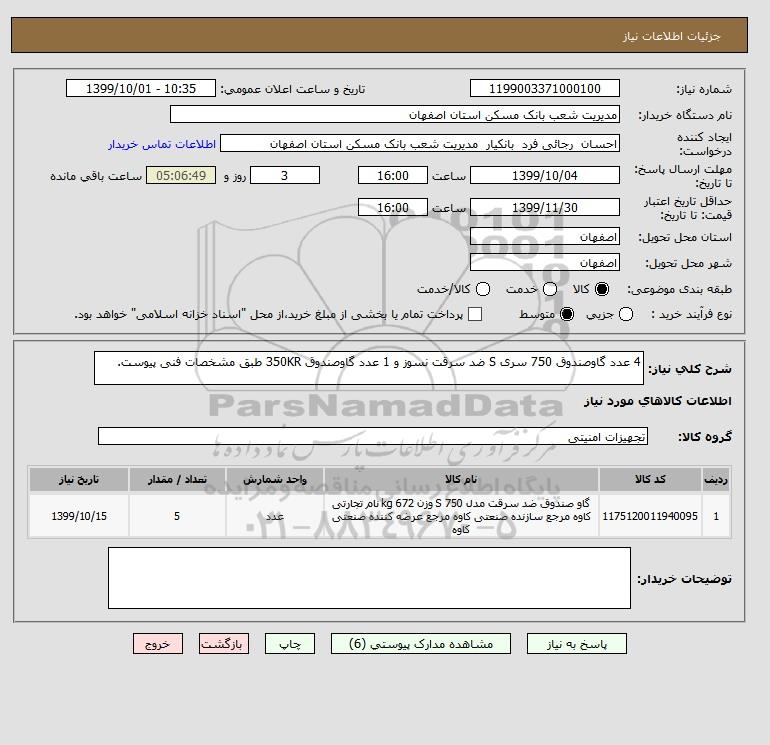This screenshot has width=770, height=745.
Task: Open مشاهده مدارک پیوستی (6) attachments
Action: click(x=421, y=644)
